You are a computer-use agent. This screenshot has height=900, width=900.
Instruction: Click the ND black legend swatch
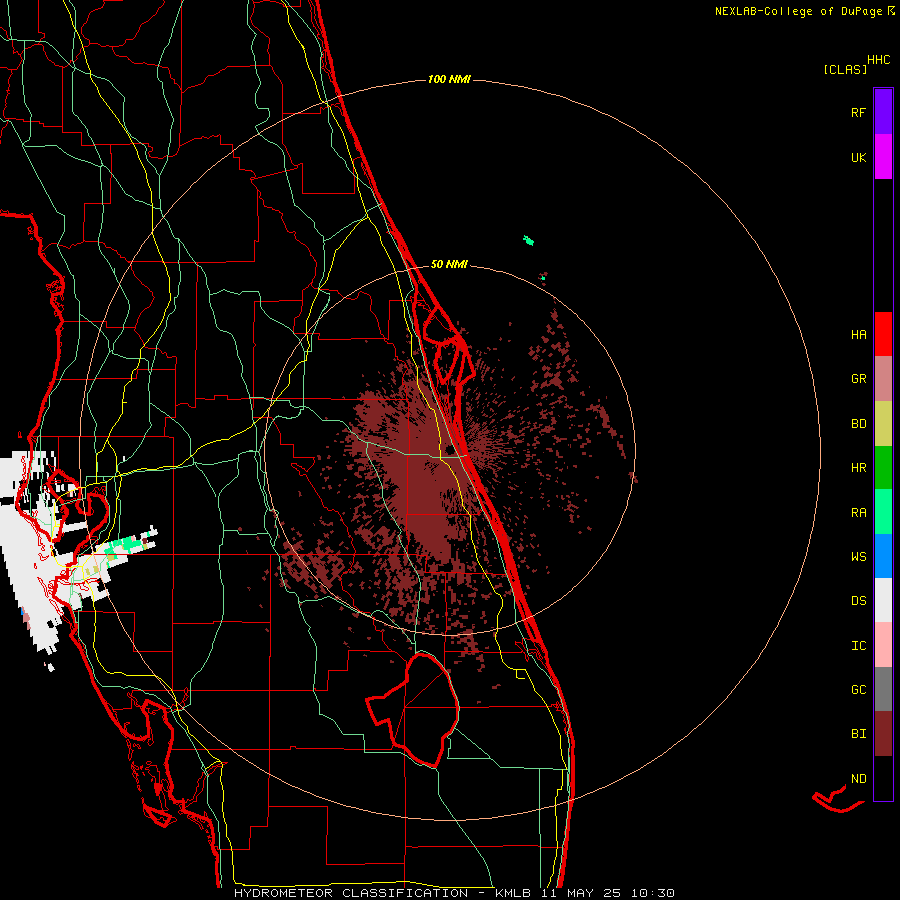pos(883,778)
